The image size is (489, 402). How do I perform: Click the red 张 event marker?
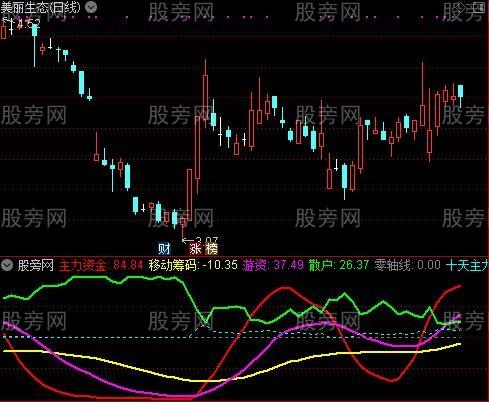(x=196, y=249)
